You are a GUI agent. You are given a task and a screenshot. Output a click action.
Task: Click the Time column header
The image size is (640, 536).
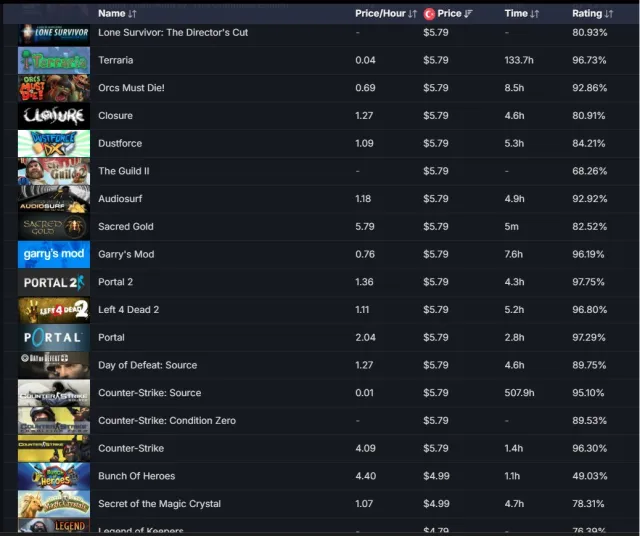(516, 13)
